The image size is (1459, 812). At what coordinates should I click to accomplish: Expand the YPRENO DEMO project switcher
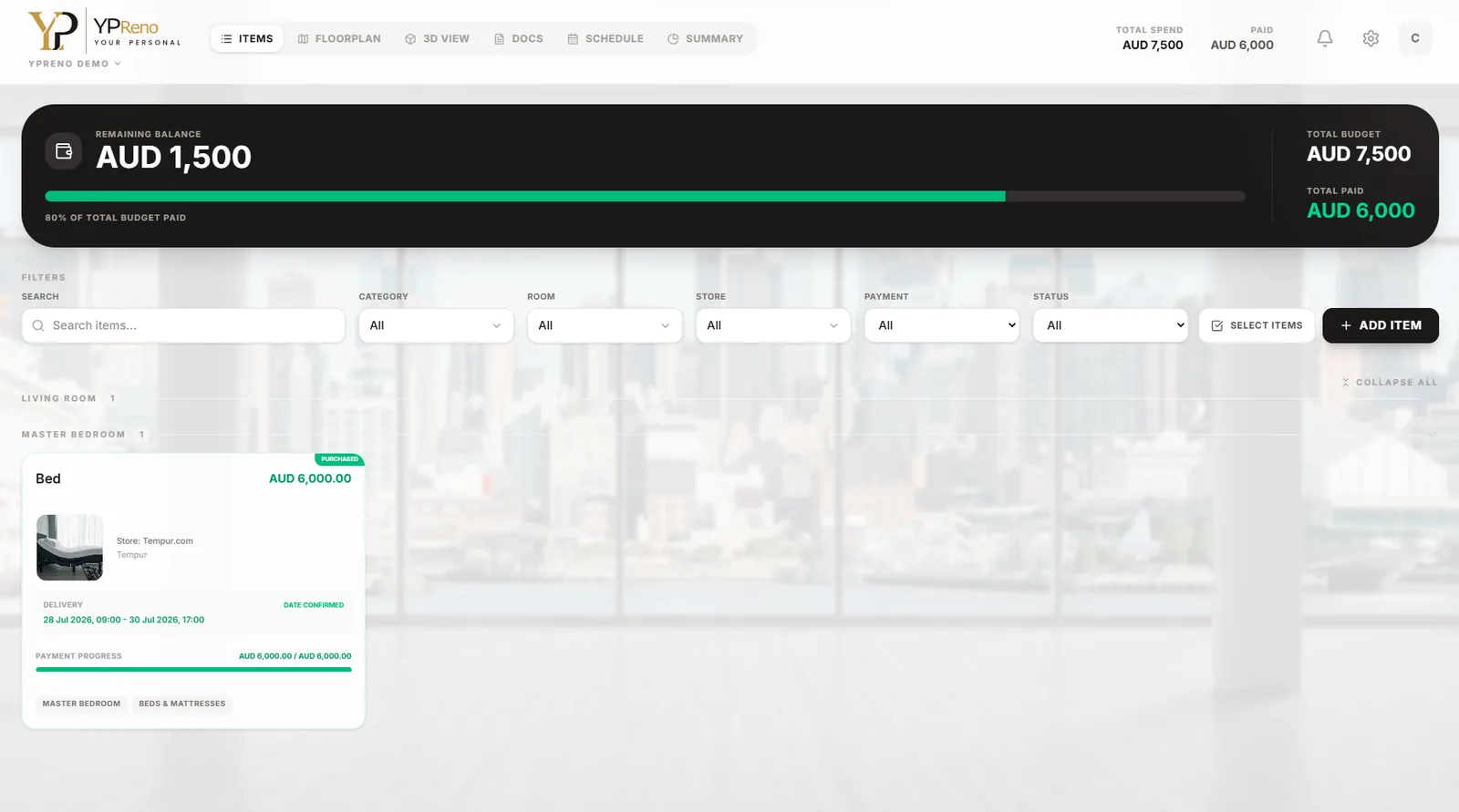[75, 64]
